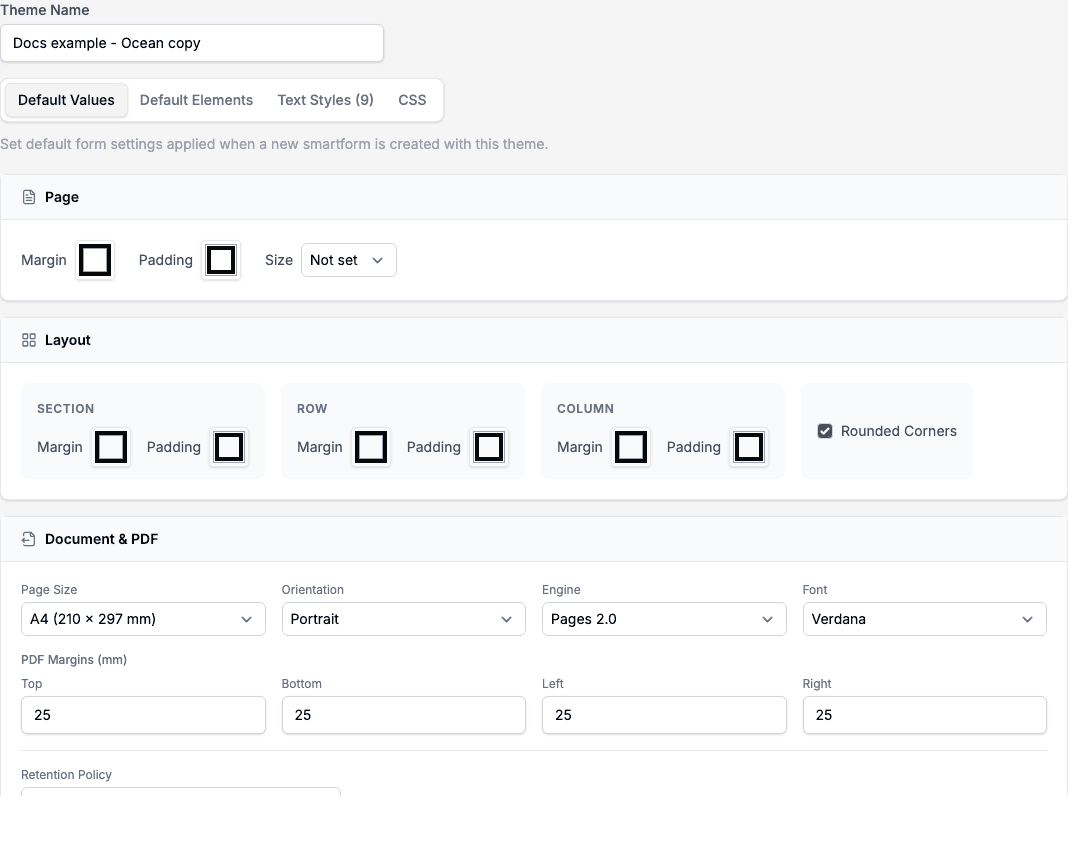The height and width of the screenshot is (842, 1068).
Task: Click the Page section document icon
Action: [29, 198]
